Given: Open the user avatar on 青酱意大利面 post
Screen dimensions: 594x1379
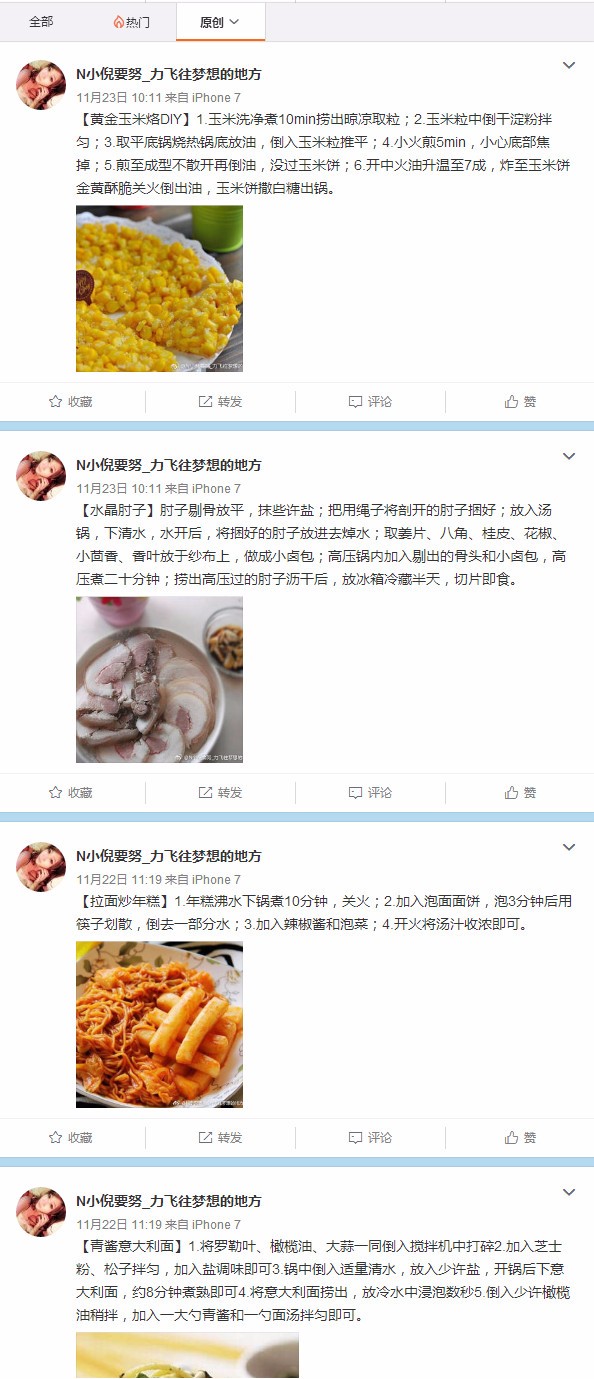Looking at the screenshot, I should [41, 1212].
